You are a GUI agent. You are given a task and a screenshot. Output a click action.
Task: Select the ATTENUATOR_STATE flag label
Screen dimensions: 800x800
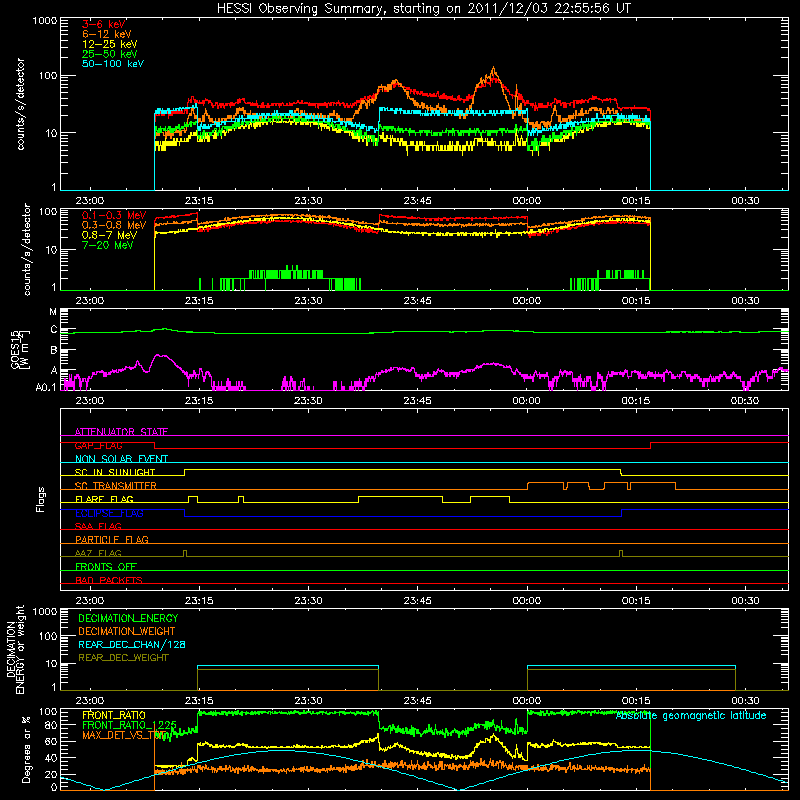pyautogui.click(x=121, y=432)
